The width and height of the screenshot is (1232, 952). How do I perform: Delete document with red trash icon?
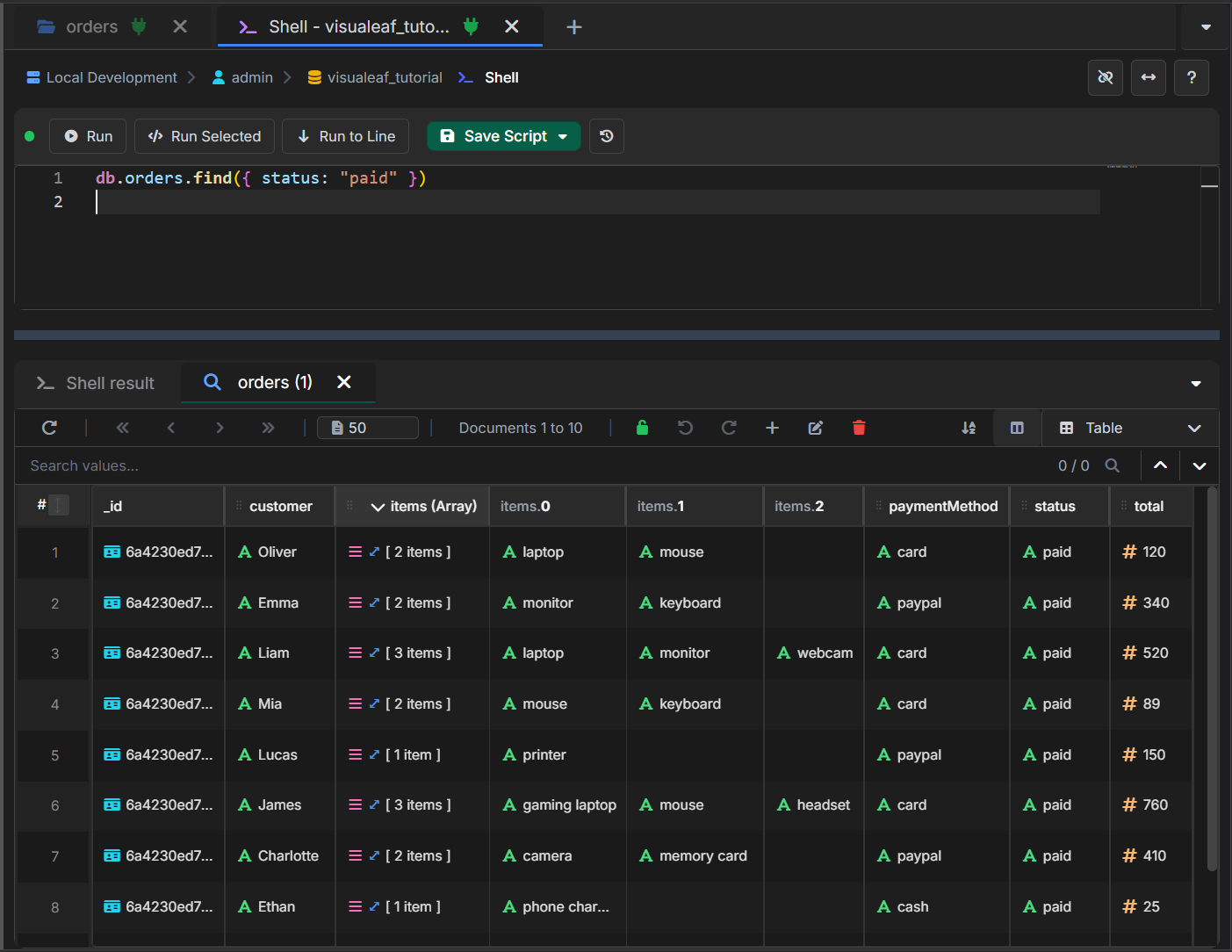click(x=859, y=428)
